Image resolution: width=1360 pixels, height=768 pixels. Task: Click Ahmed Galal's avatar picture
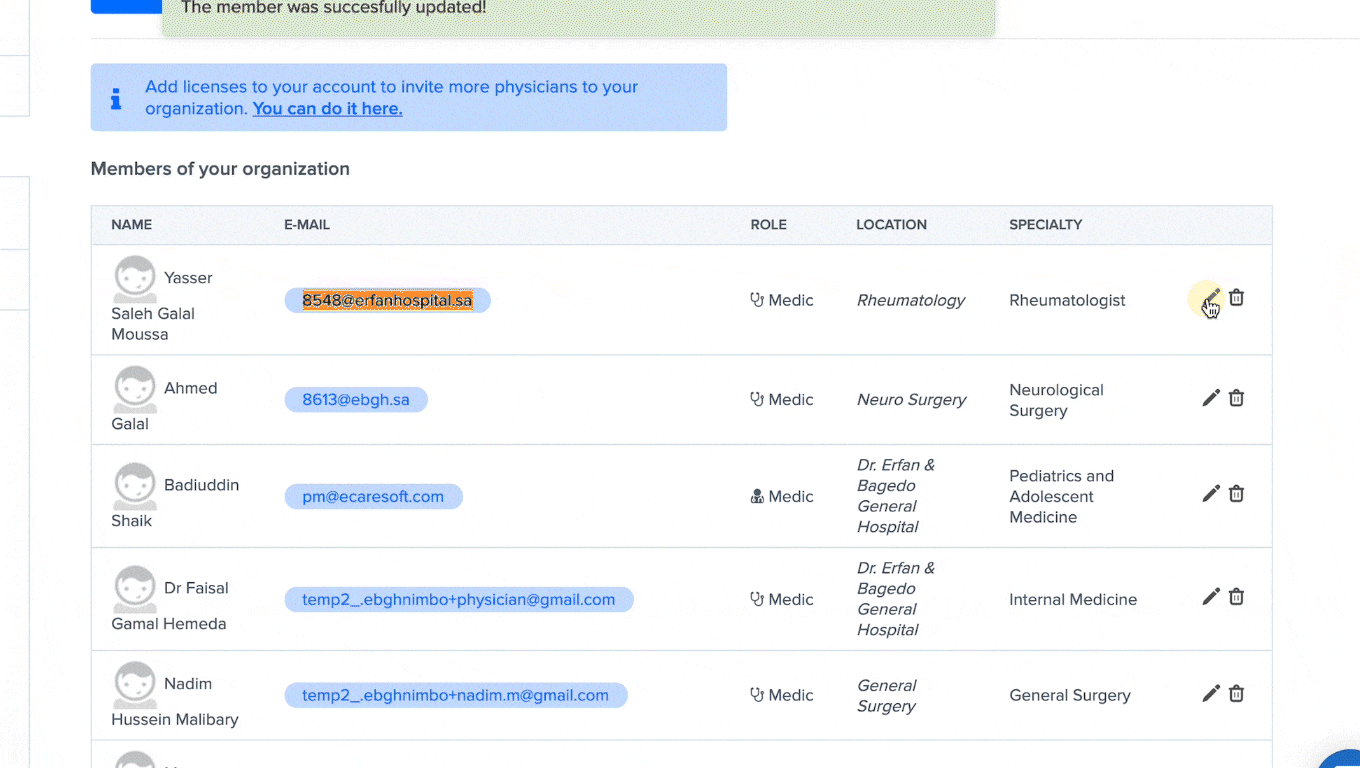(x=135, y=389)
